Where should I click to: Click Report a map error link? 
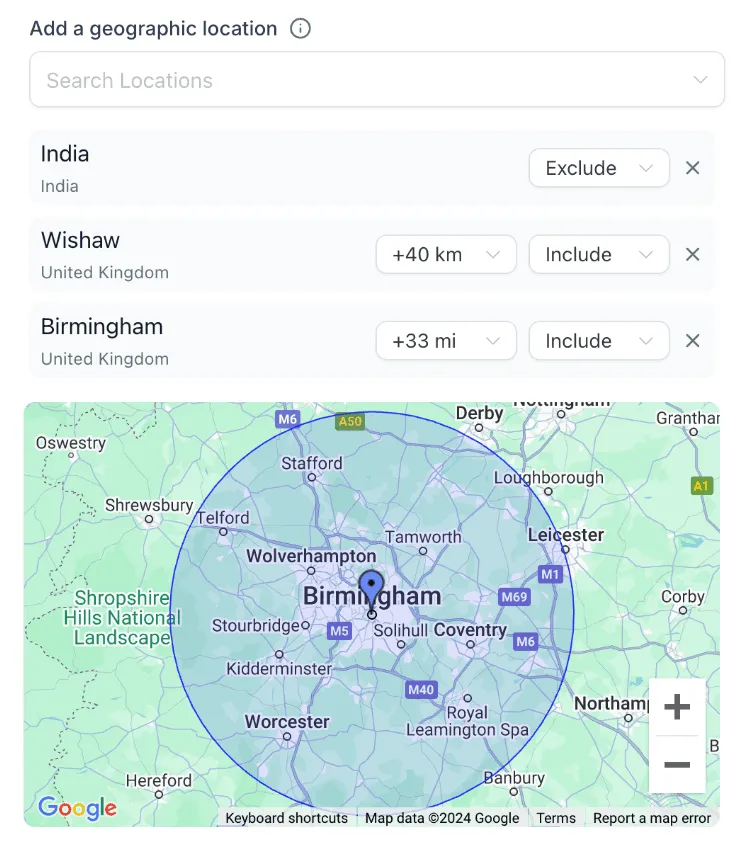click(651, 818)
